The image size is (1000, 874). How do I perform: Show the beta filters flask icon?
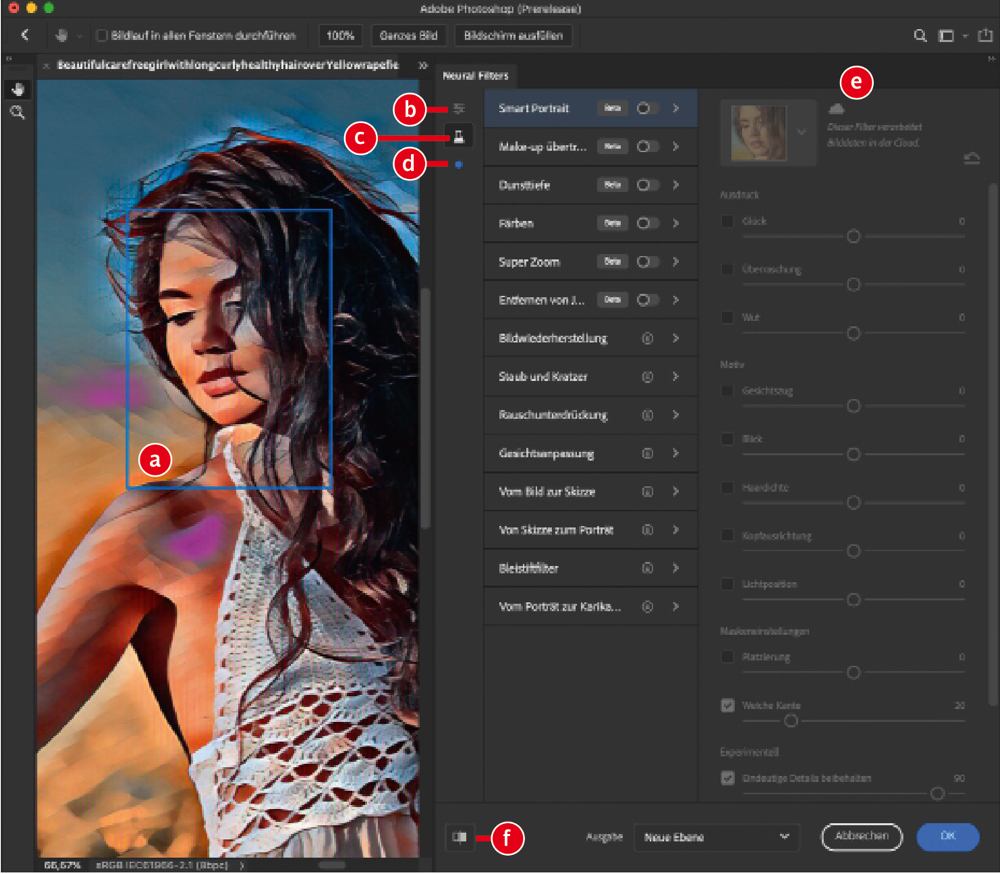(x=458, y=137)
